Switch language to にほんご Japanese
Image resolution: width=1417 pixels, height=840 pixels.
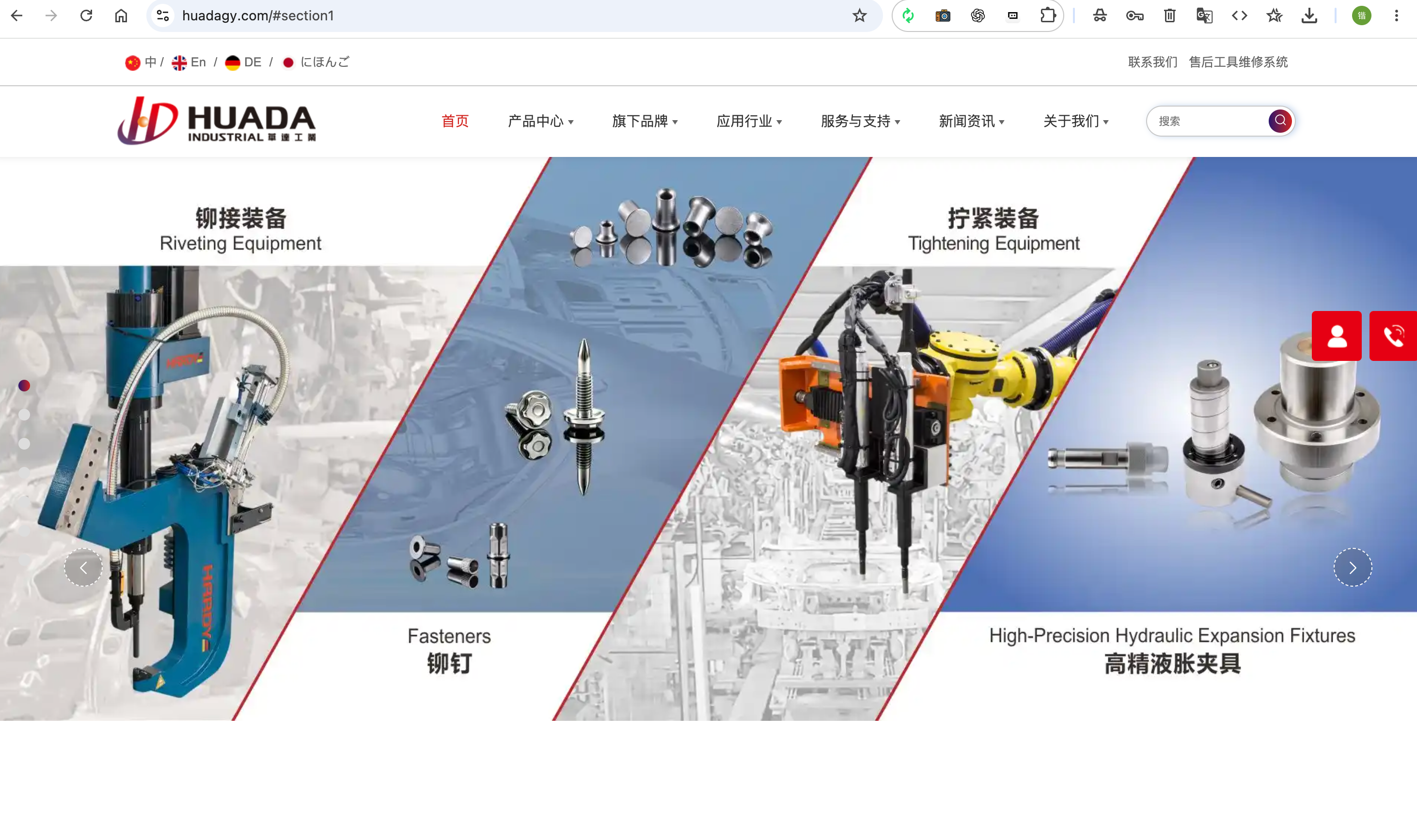(316, 62)
